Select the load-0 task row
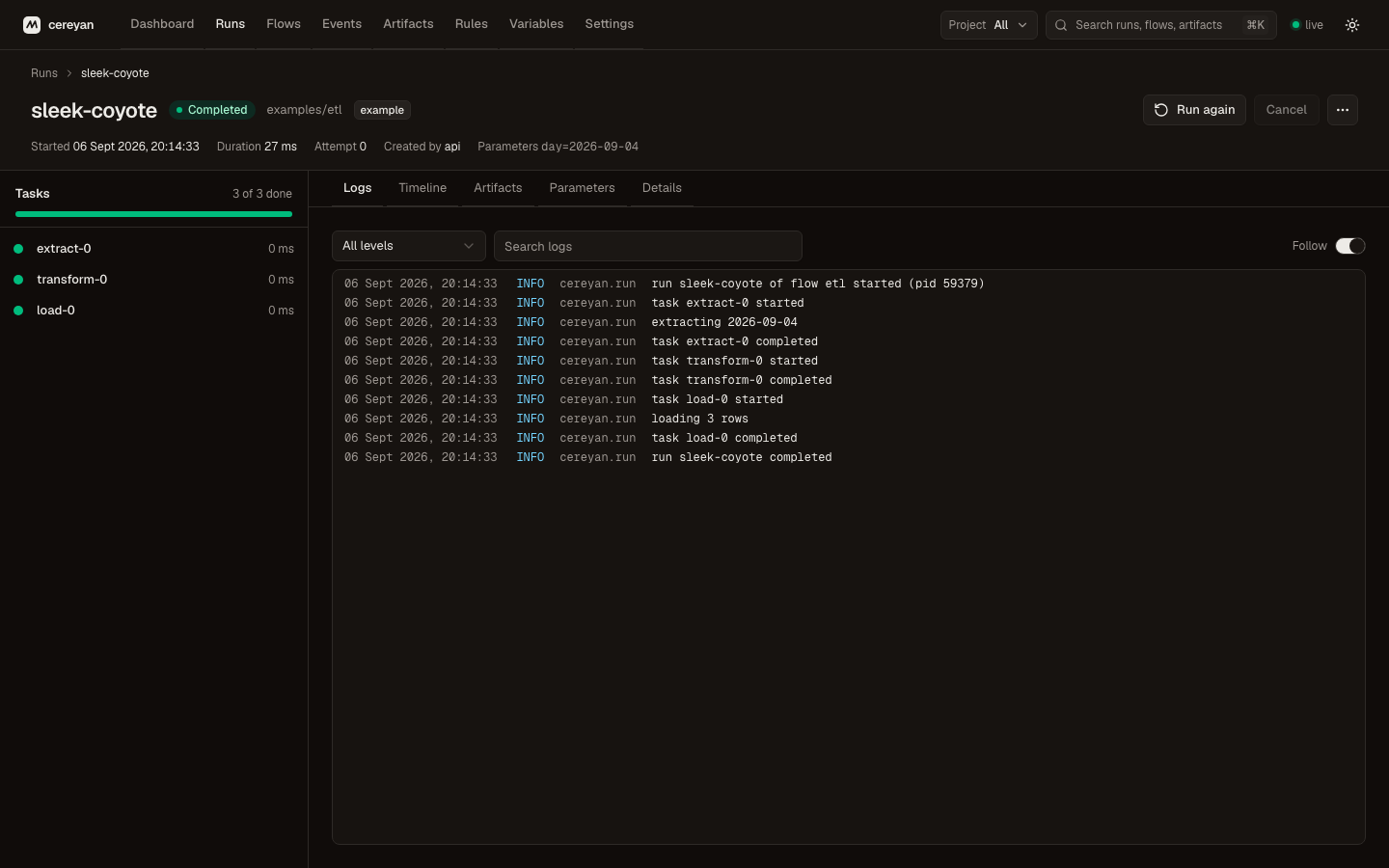 click(x=153, y=311)
